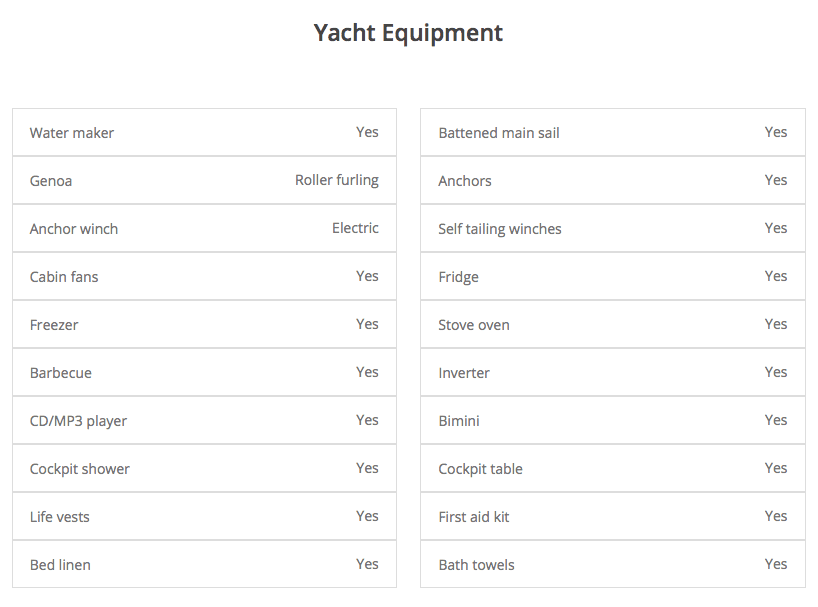Select the Stove oven label
818x607 pixels.
(474, 325)
